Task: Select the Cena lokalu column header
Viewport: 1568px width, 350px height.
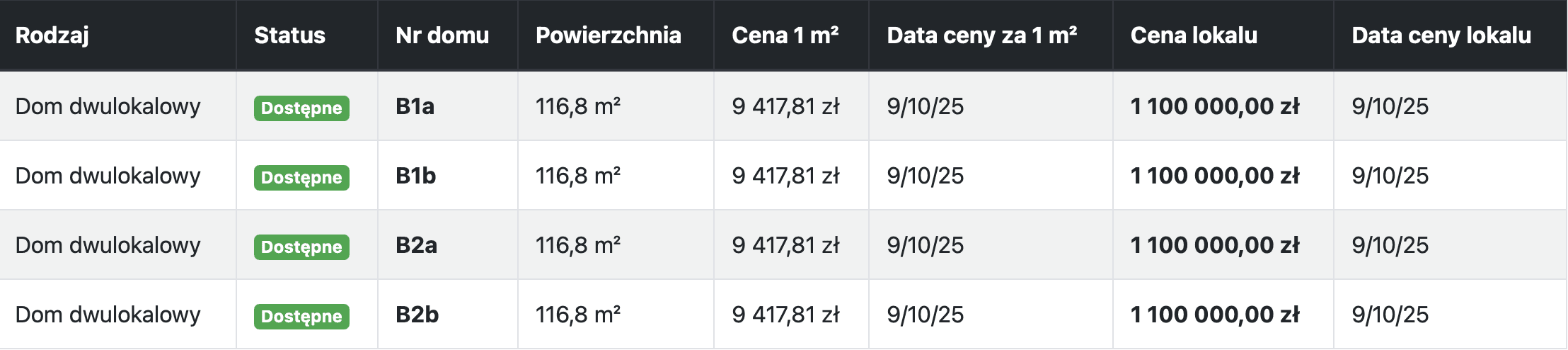Action: [x=1194, y=35]
